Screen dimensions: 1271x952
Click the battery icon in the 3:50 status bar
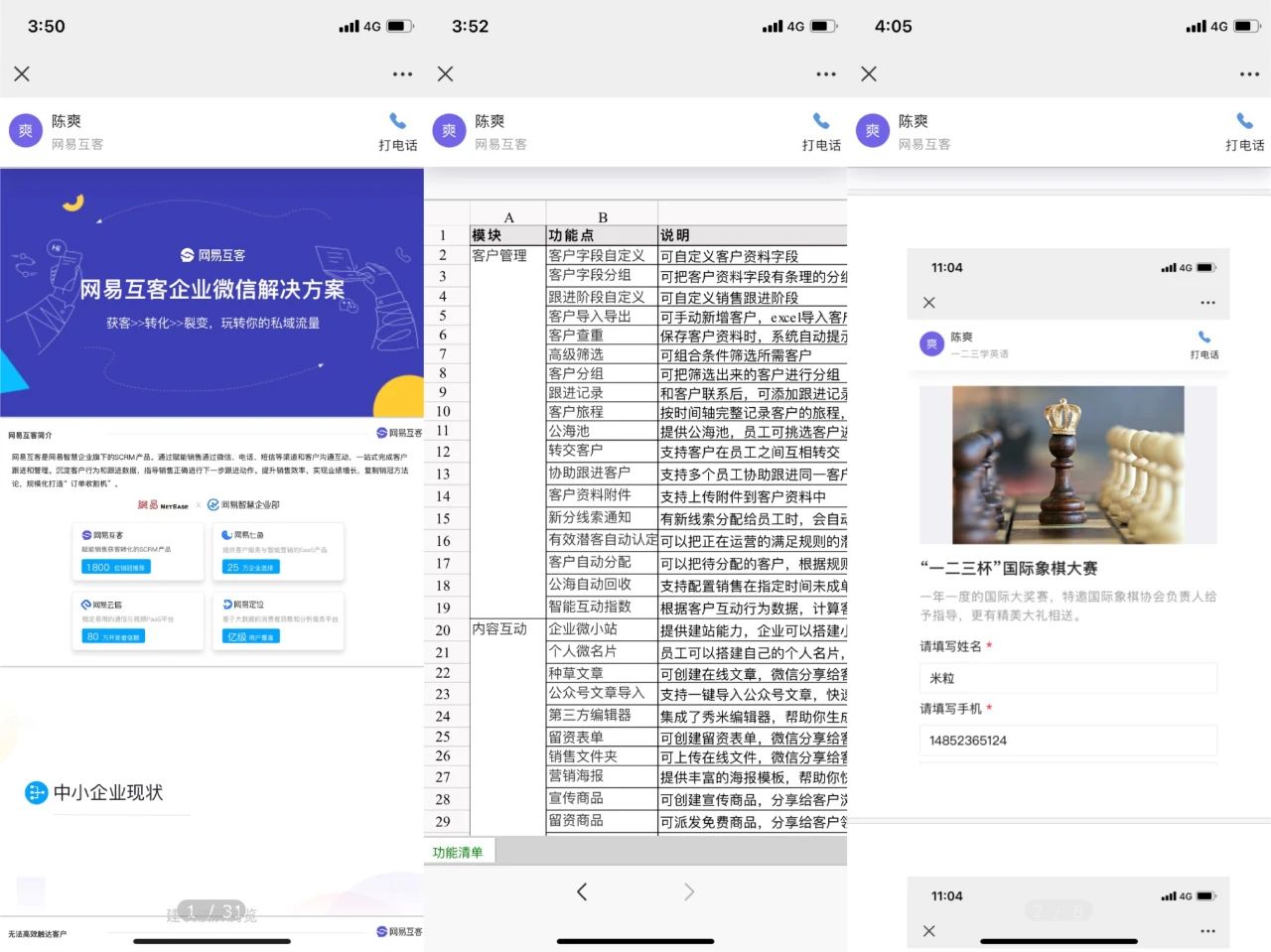400,27
